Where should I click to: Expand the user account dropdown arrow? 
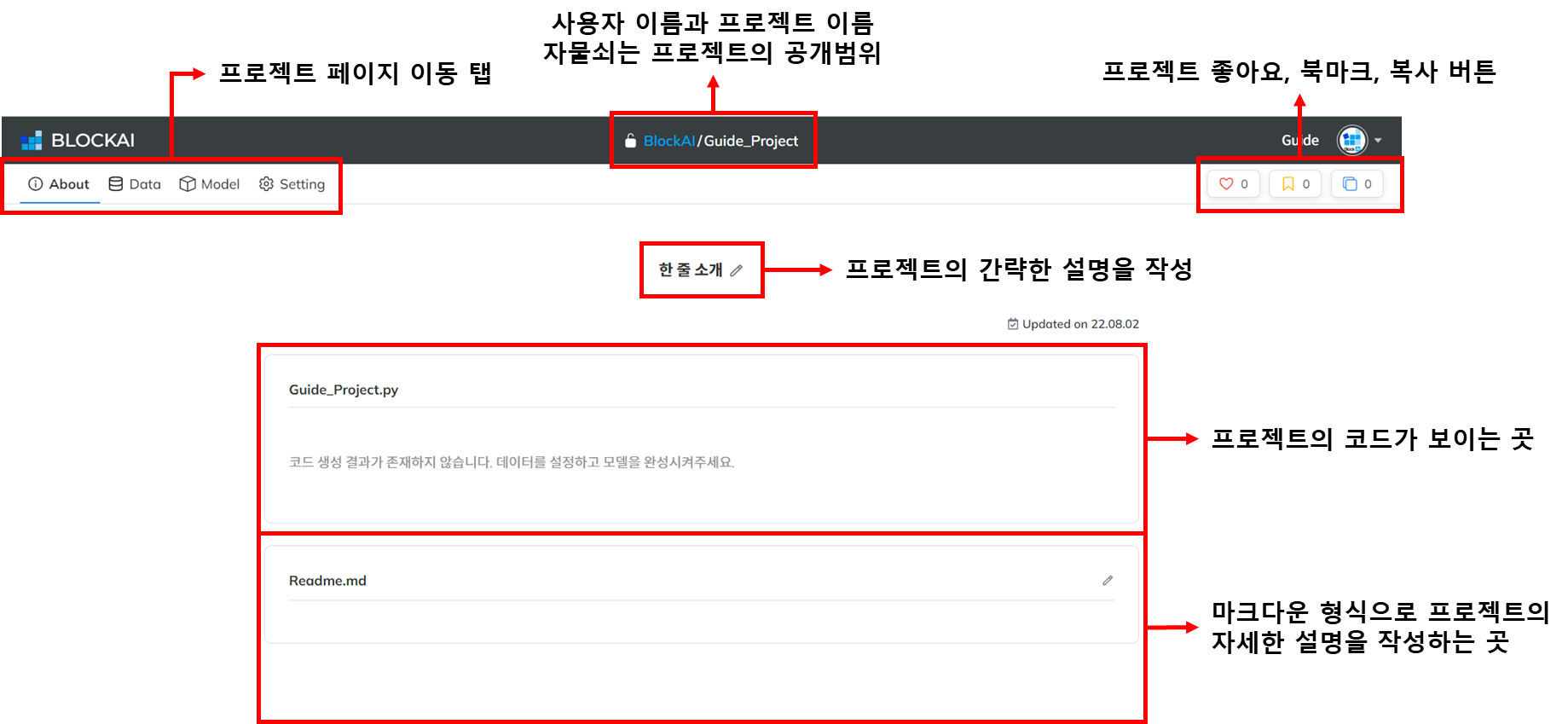pos(1378,141)
